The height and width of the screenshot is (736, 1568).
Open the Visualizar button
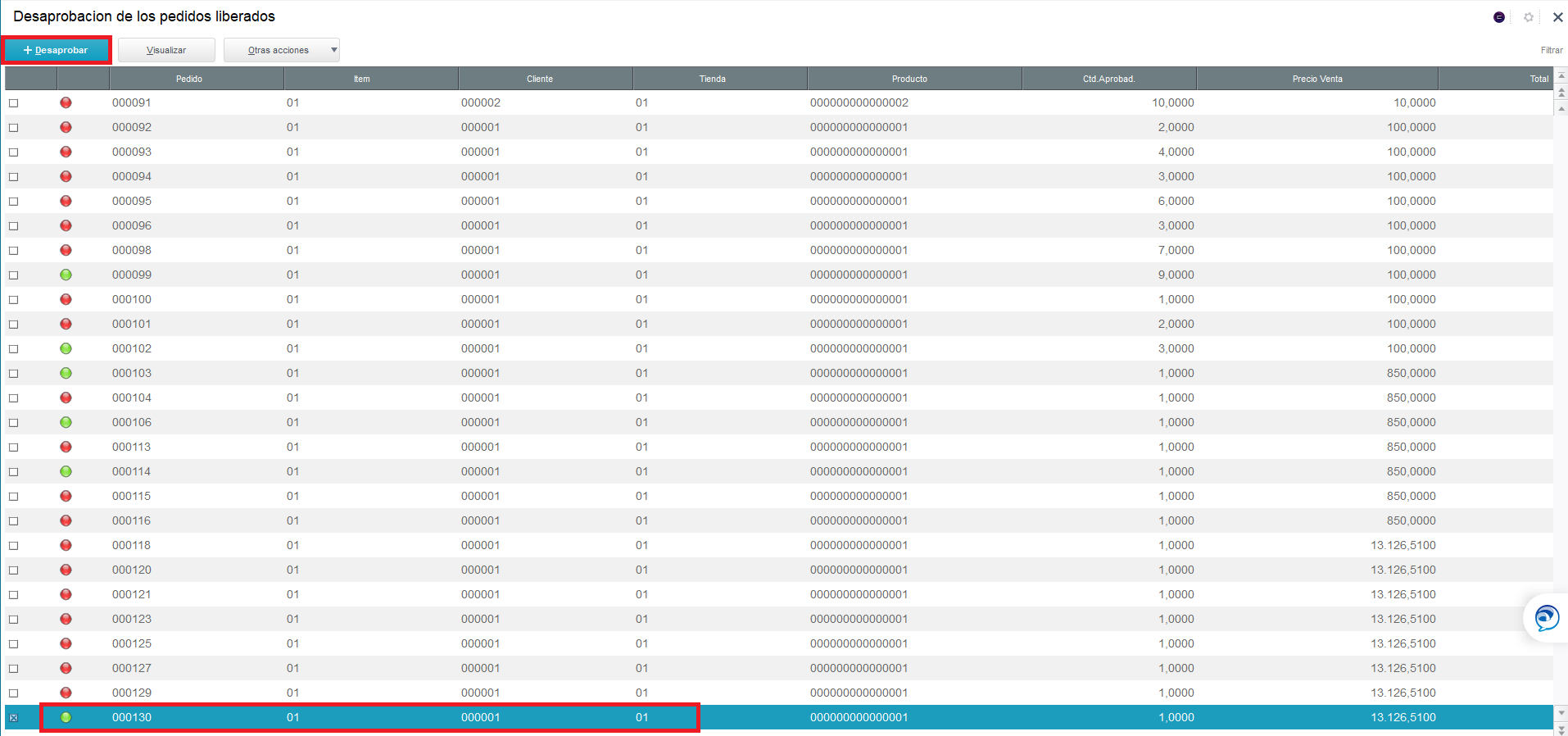click(166, 50)
